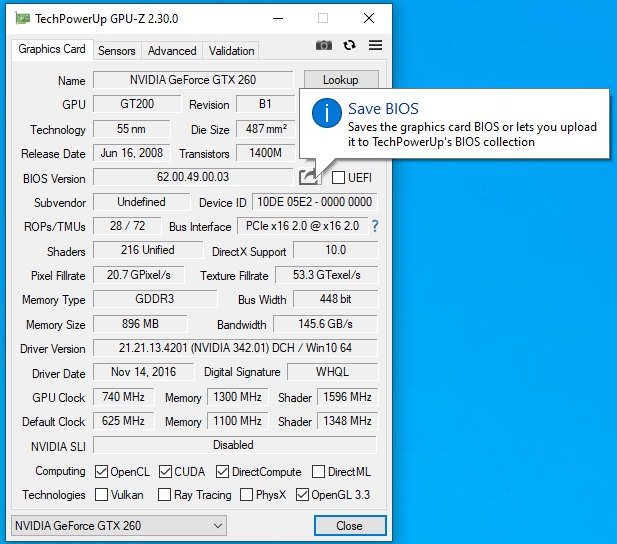Select the Graphics Card tab

click(x=52, y=49)
